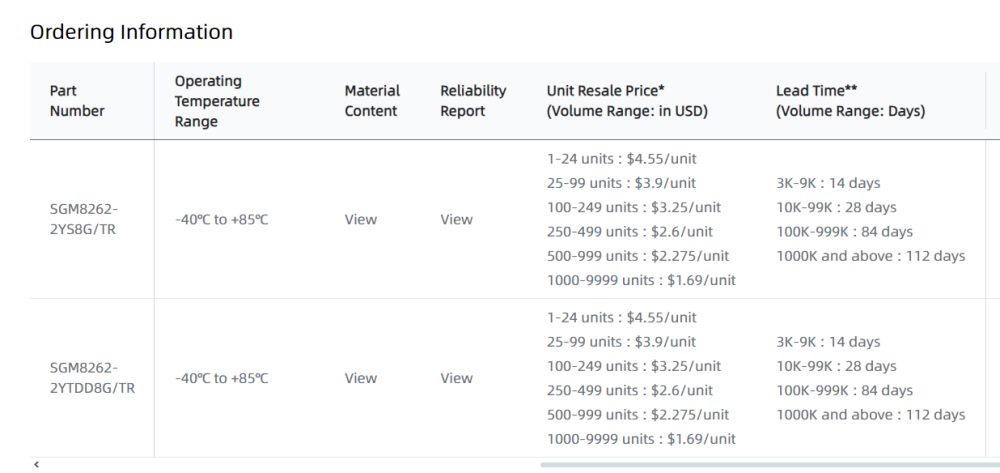Click the Lead Time column header
The width and height of the screenshot is (1000, 473).
[x=850, y=101]
